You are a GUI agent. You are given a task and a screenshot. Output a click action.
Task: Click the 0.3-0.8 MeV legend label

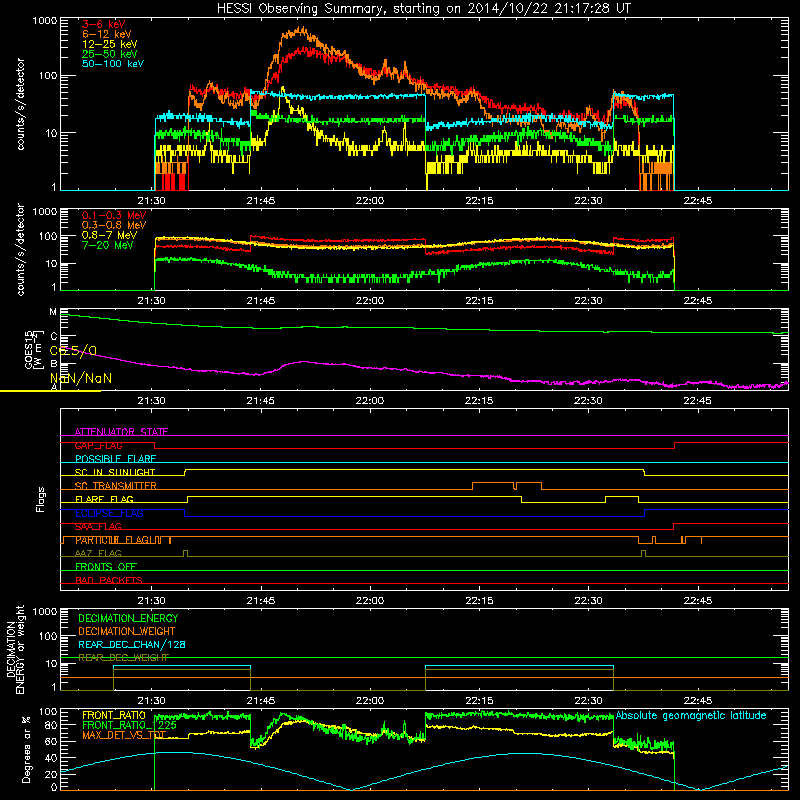(114, 225)
